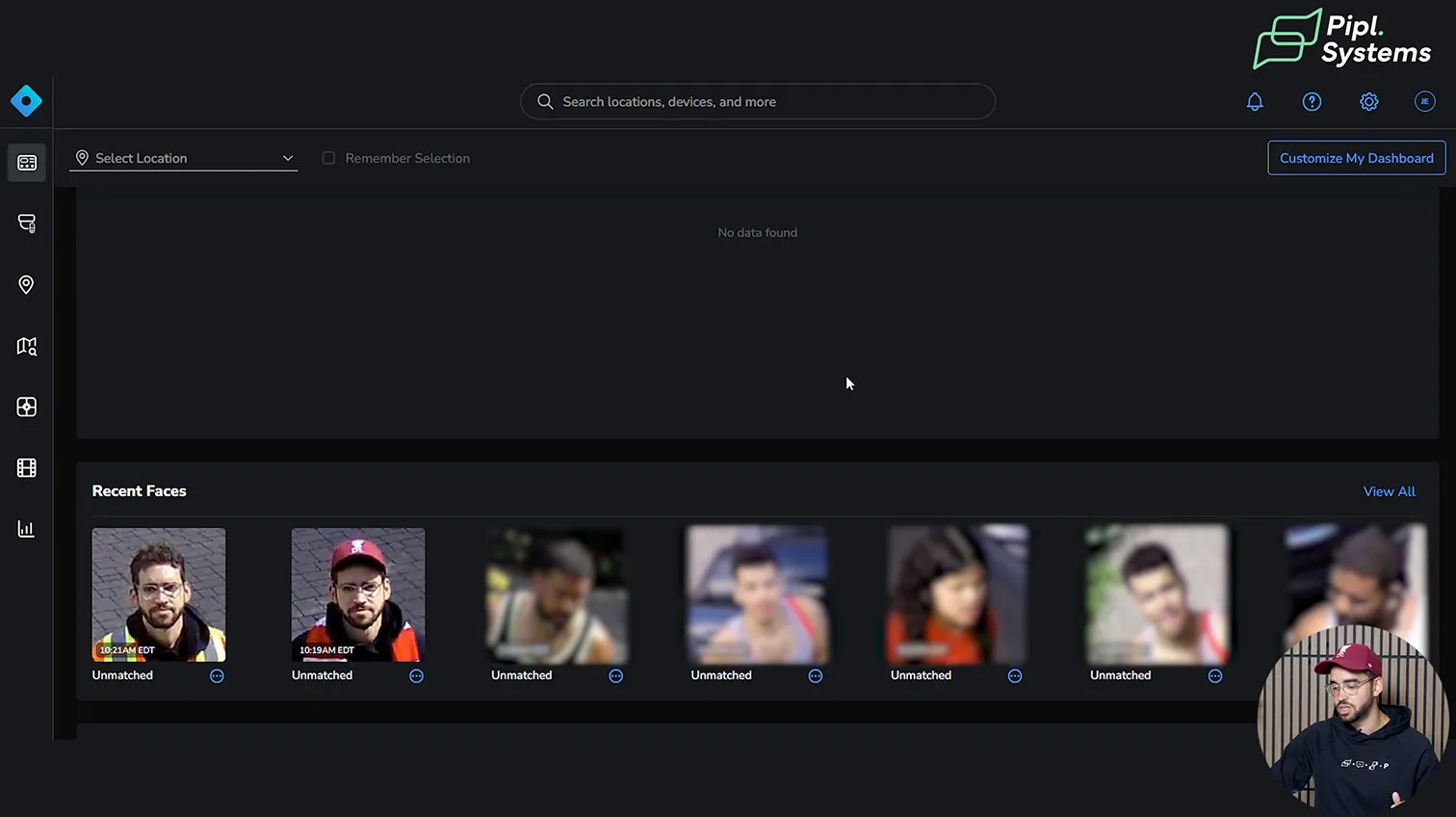Select the dashboard tab in sidebar

(x=26, y=163)
